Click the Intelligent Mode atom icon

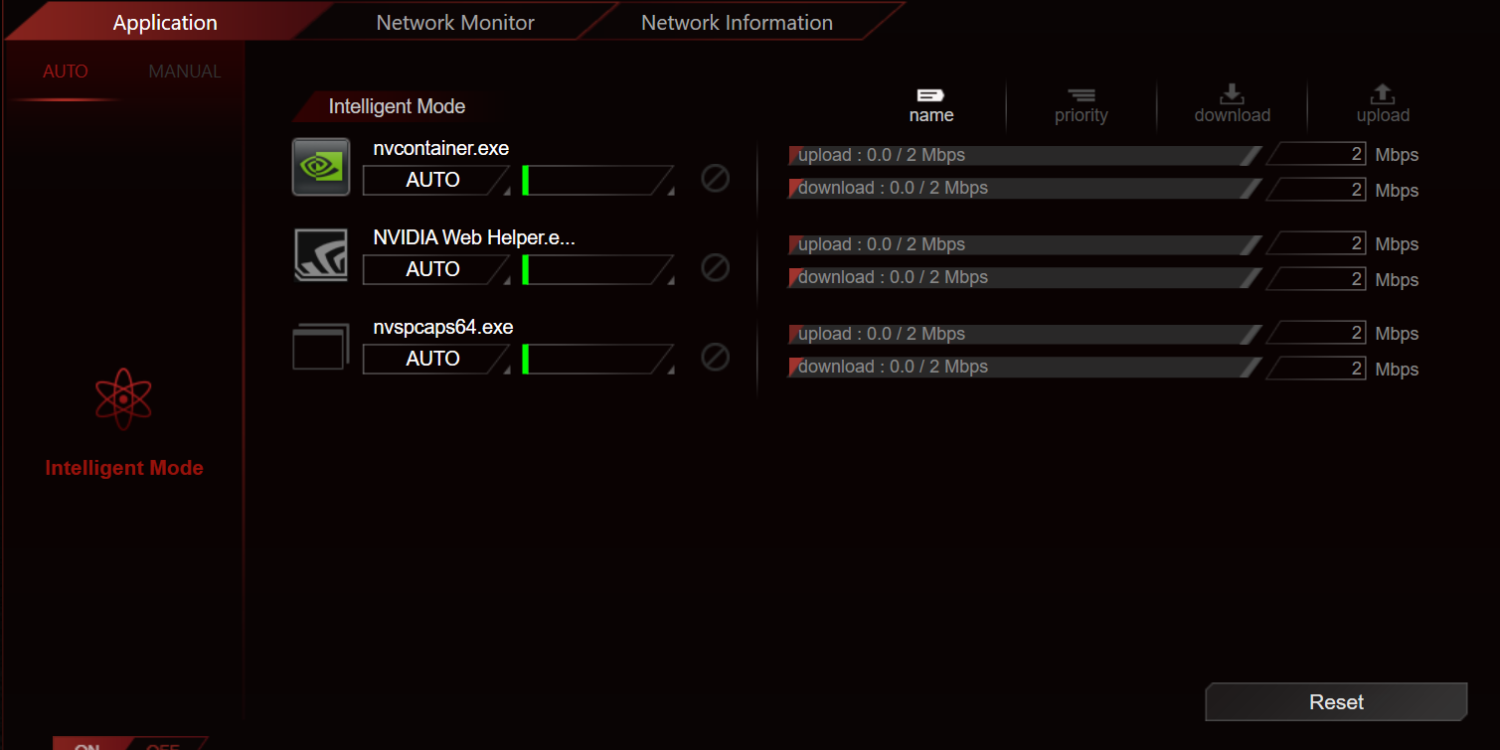point(123,399)
